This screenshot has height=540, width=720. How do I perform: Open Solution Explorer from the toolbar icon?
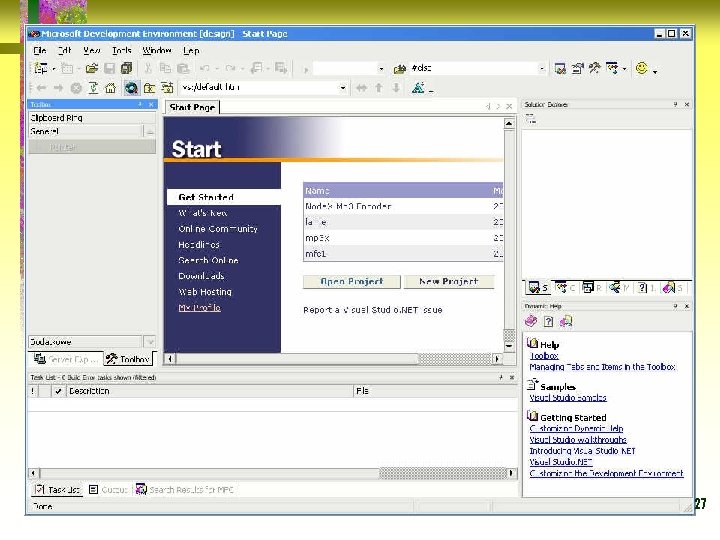coord(560,68)
